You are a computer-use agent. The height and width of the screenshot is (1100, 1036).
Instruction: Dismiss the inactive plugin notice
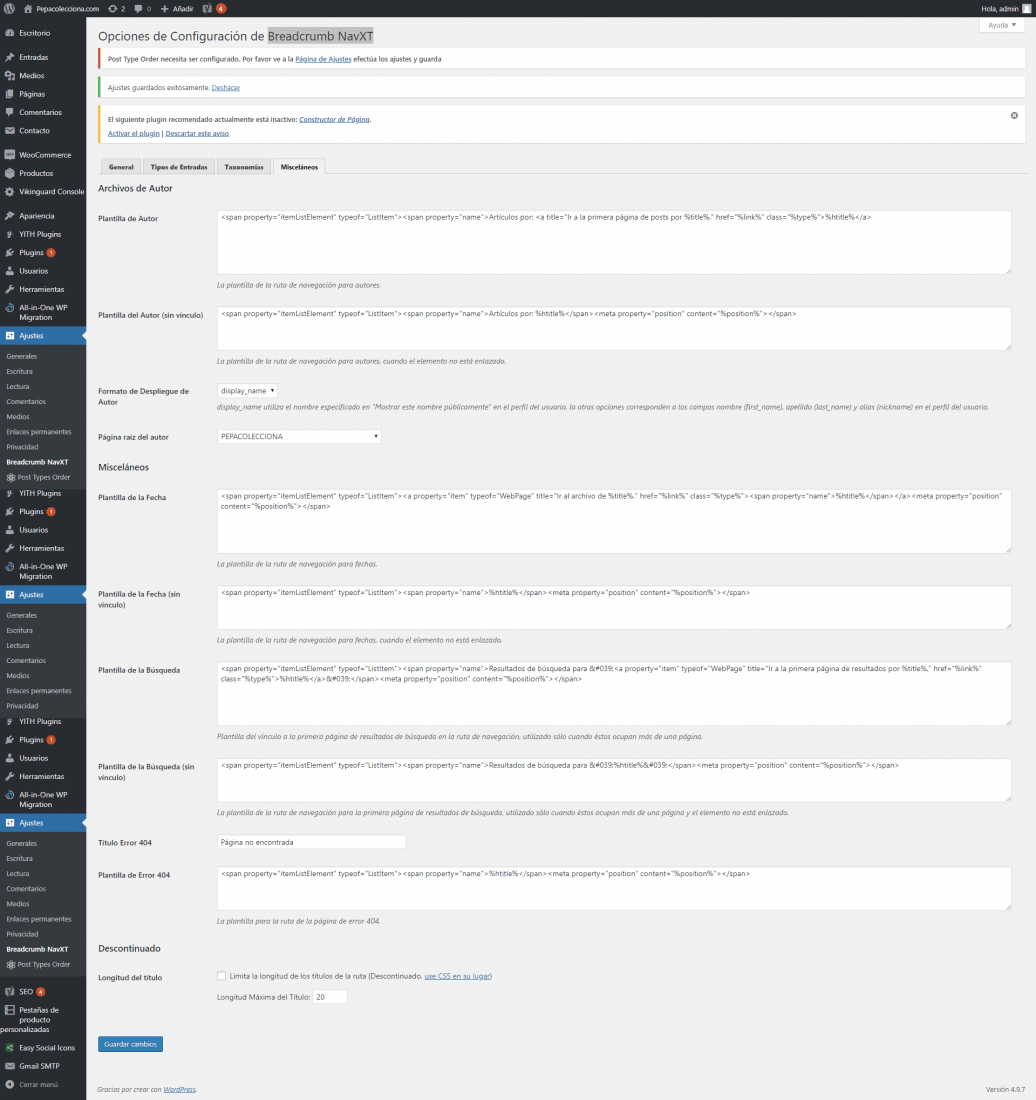pyautogui.click(x=1014, y=115)
